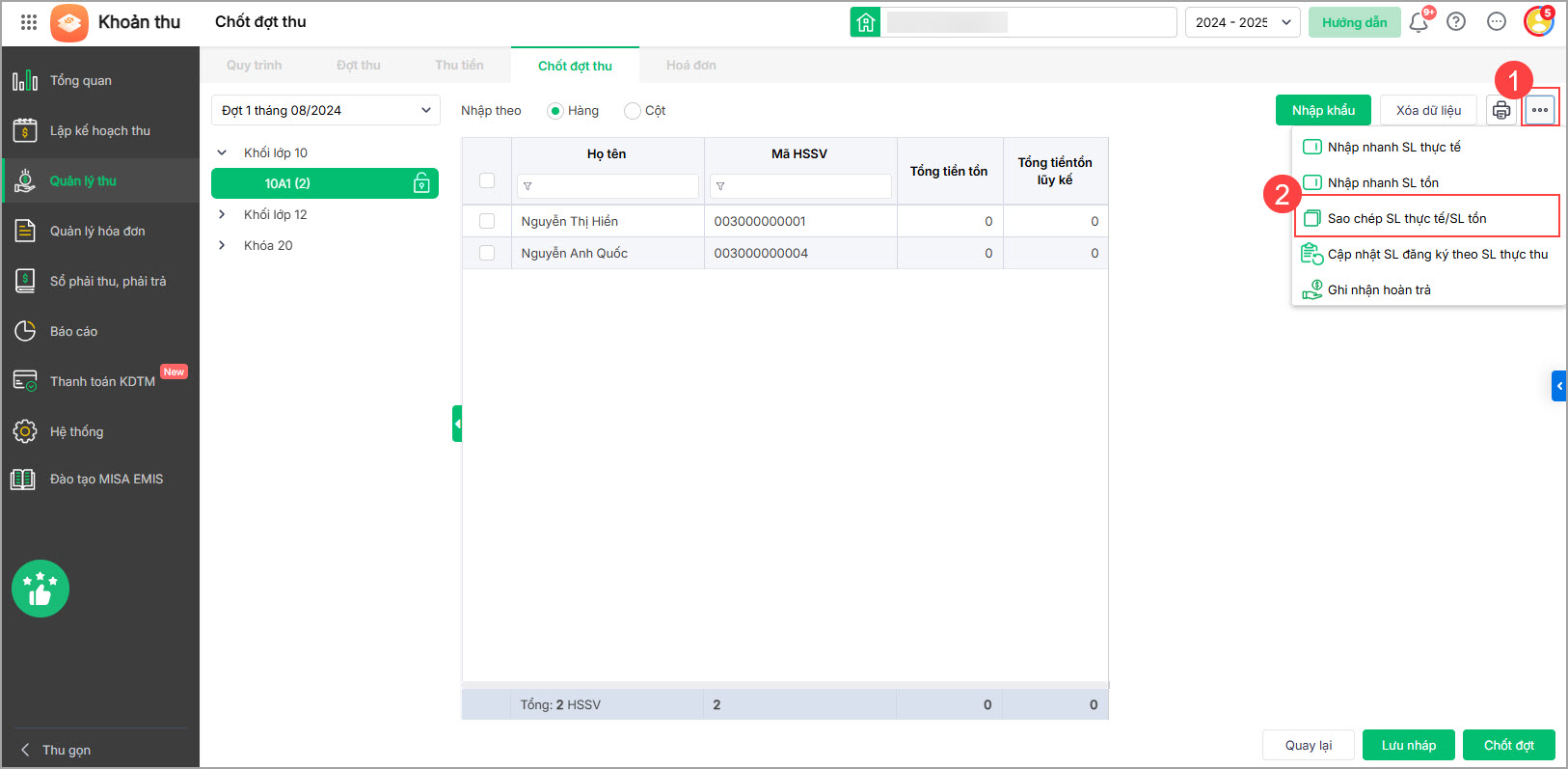
Task: Expand the blue right side panel arrow
Action: tap(1558, 386)
